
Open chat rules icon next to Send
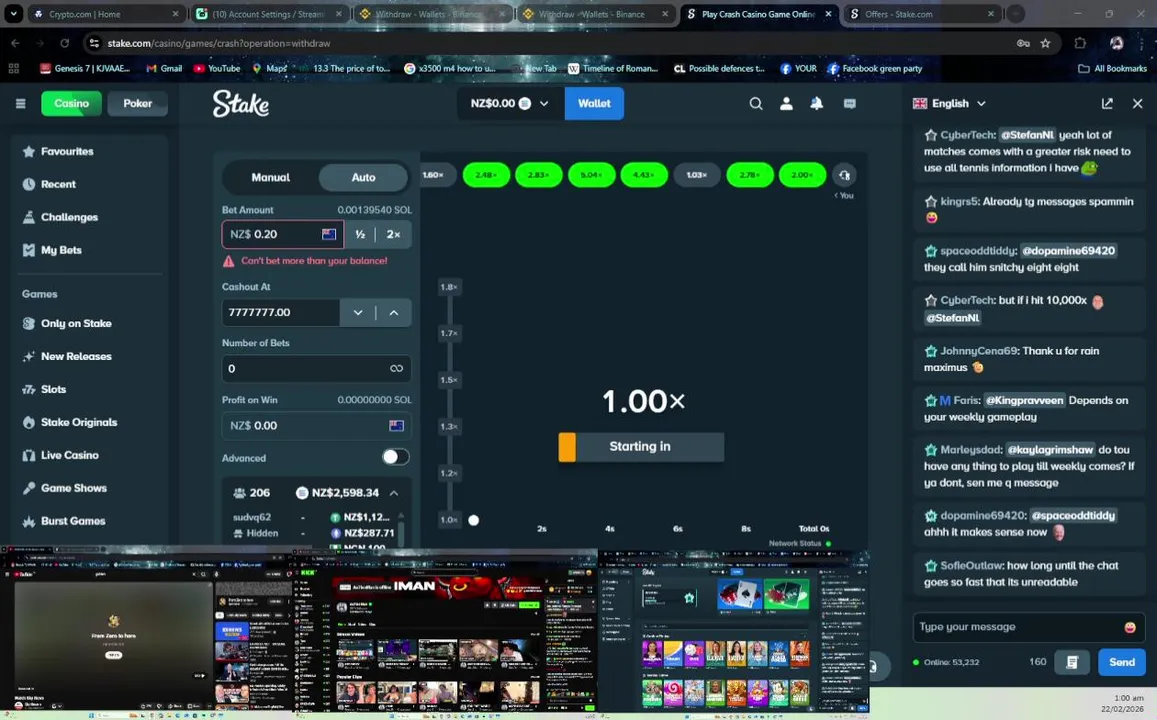tap(1072, 662)
